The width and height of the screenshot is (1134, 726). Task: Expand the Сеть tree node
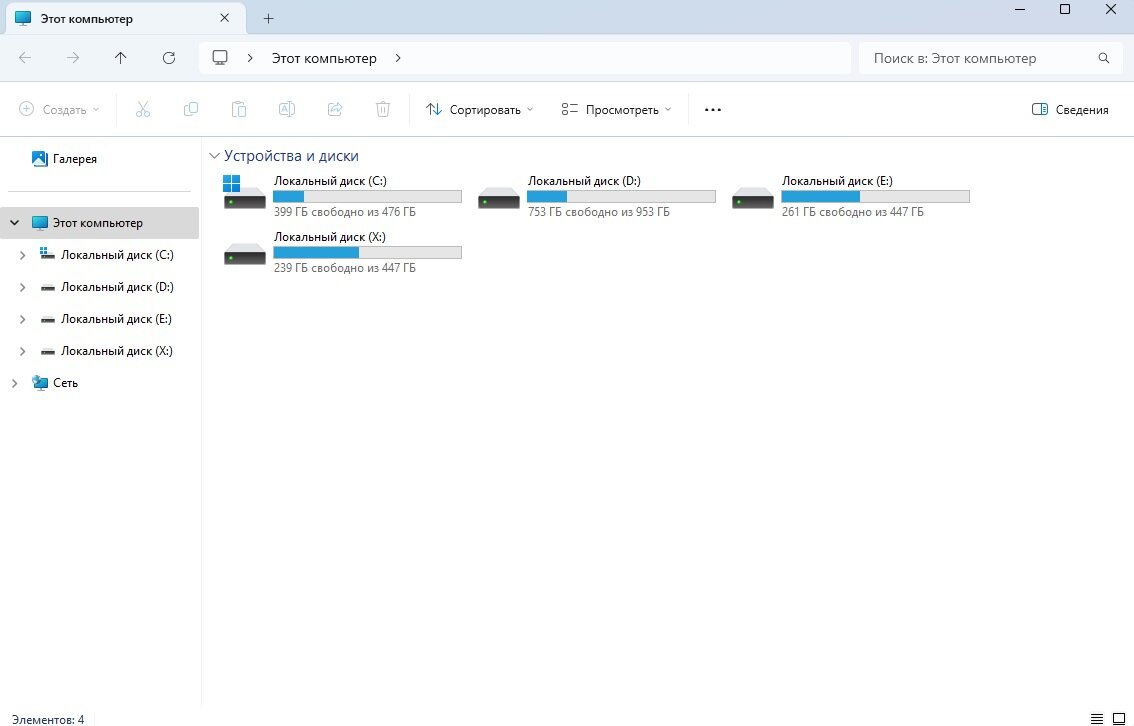point(14,383)
